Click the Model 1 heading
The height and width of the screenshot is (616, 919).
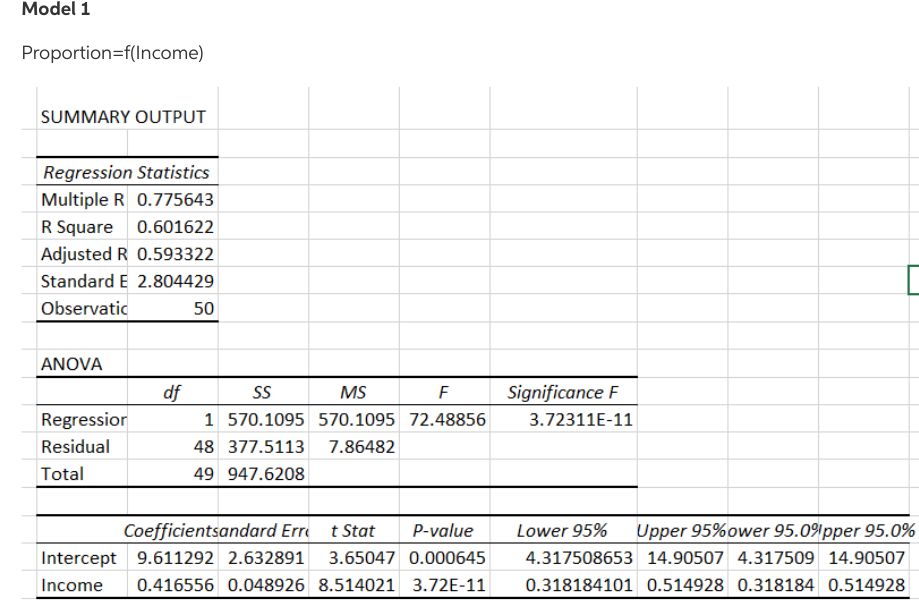click(53, 10)
